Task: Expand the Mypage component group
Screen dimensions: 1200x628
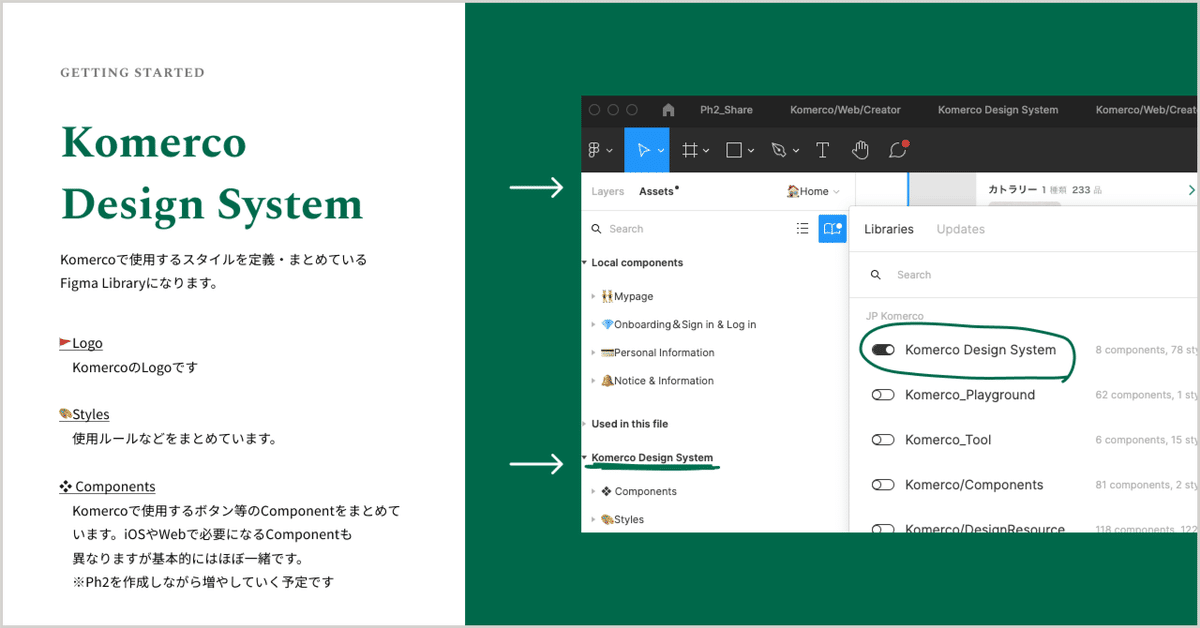Action: [594, 297]
